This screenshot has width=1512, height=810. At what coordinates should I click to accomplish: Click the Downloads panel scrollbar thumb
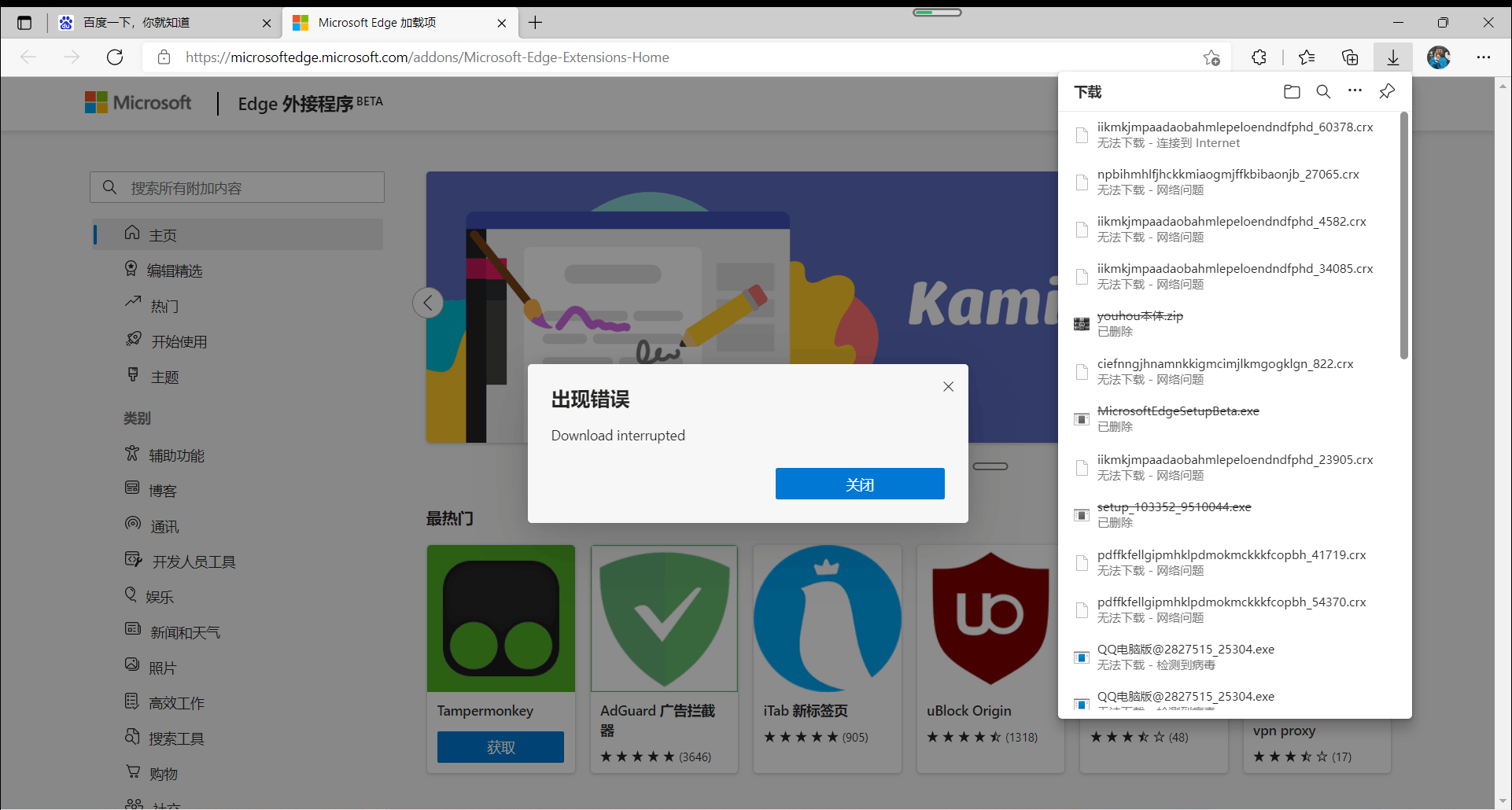1404,236
